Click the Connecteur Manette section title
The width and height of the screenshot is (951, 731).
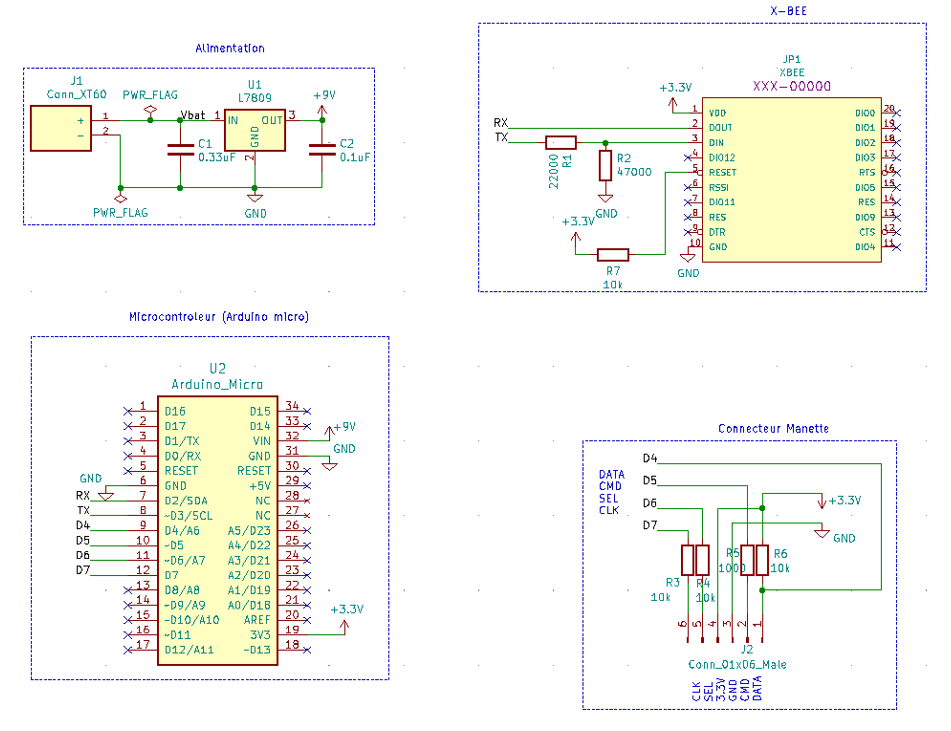coord(772,428)
